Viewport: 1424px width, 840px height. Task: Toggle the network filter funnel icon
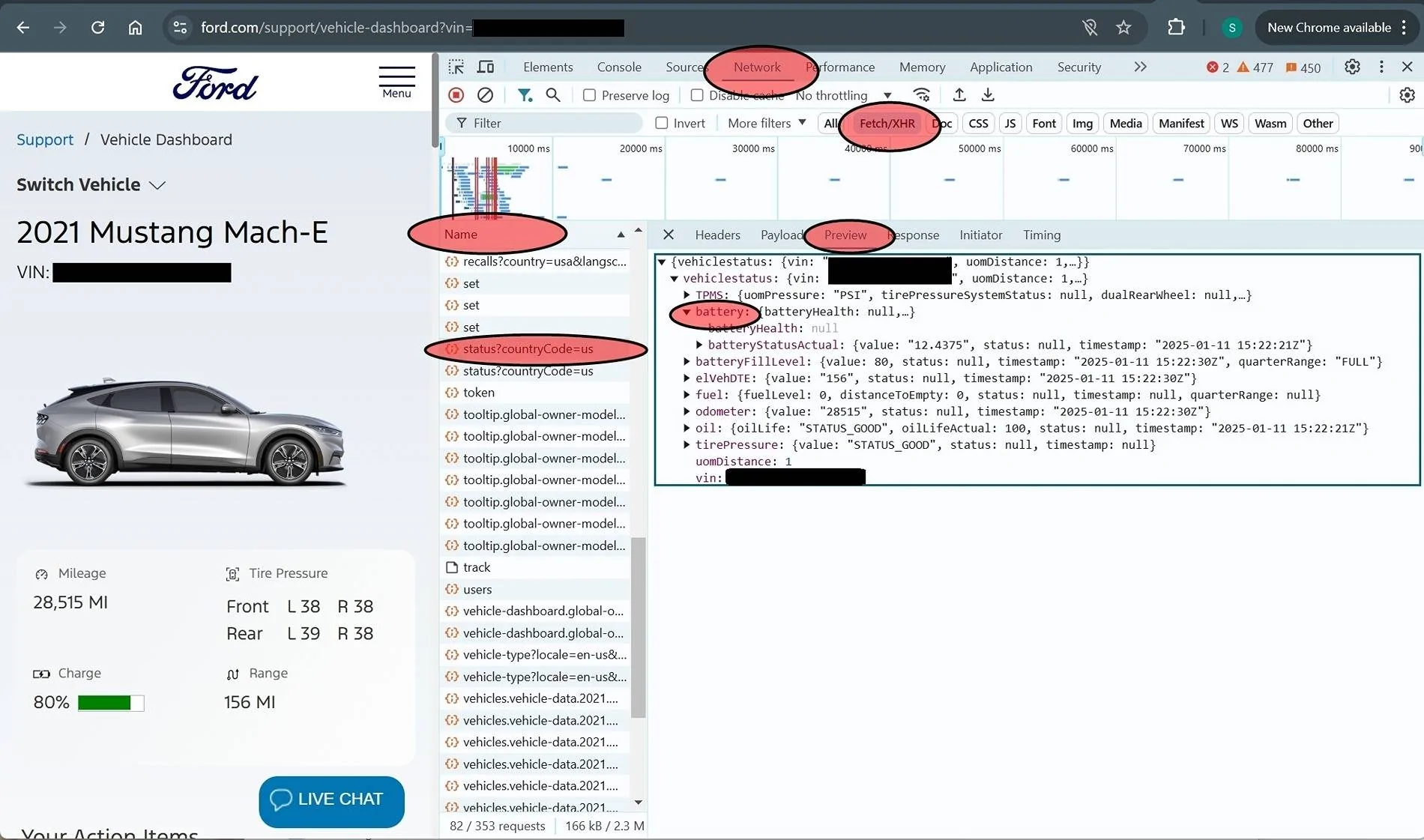click(525, 95)
